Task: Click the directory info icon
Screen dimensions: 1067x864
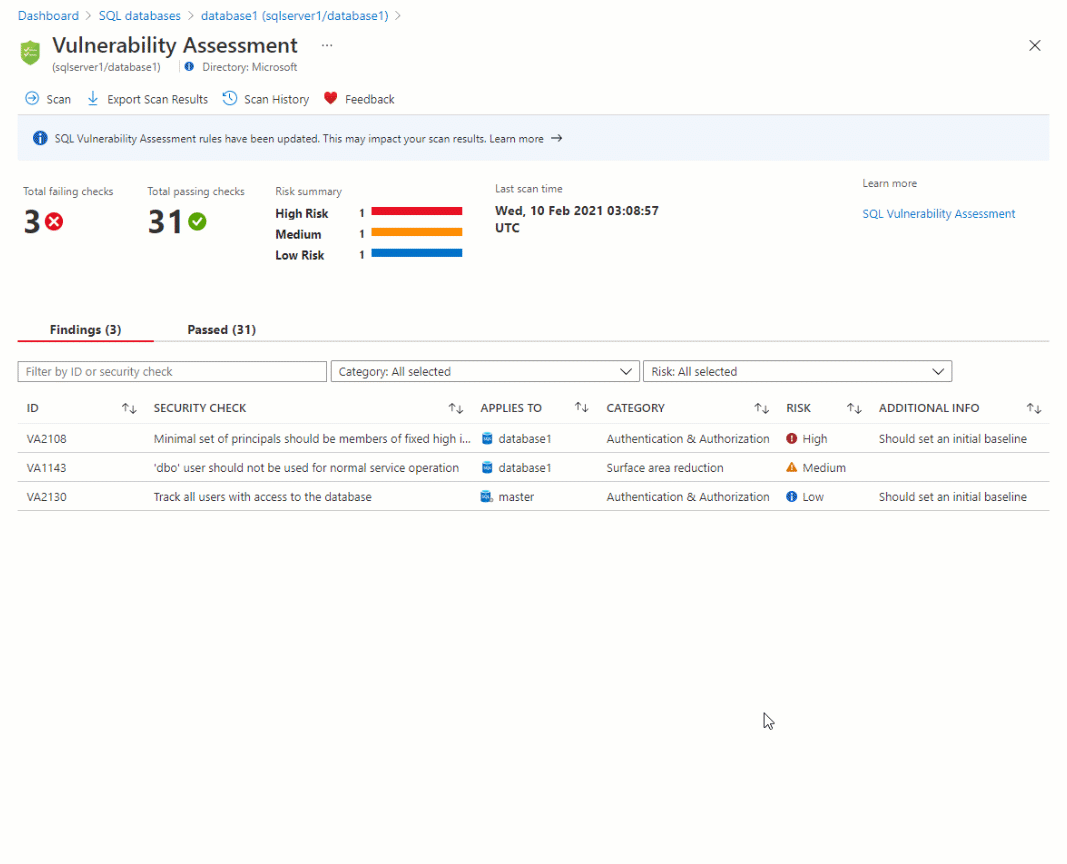Action: [190, 67]
